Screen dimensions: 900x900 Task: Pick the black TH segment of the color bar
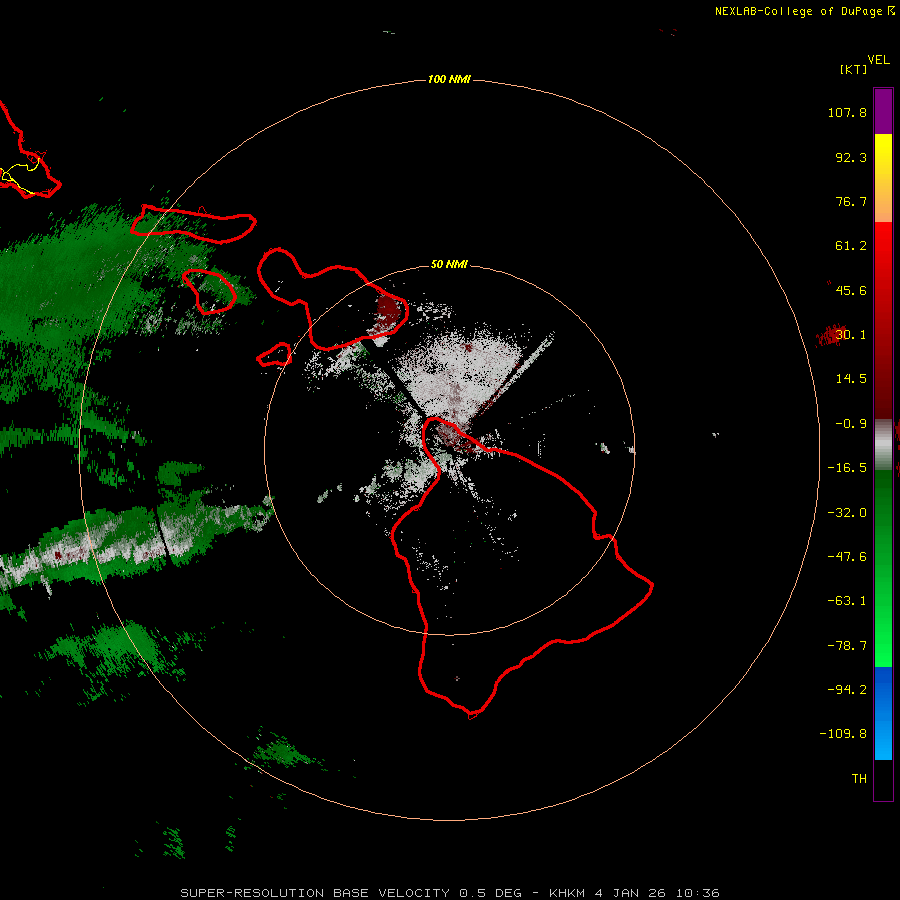883,779
